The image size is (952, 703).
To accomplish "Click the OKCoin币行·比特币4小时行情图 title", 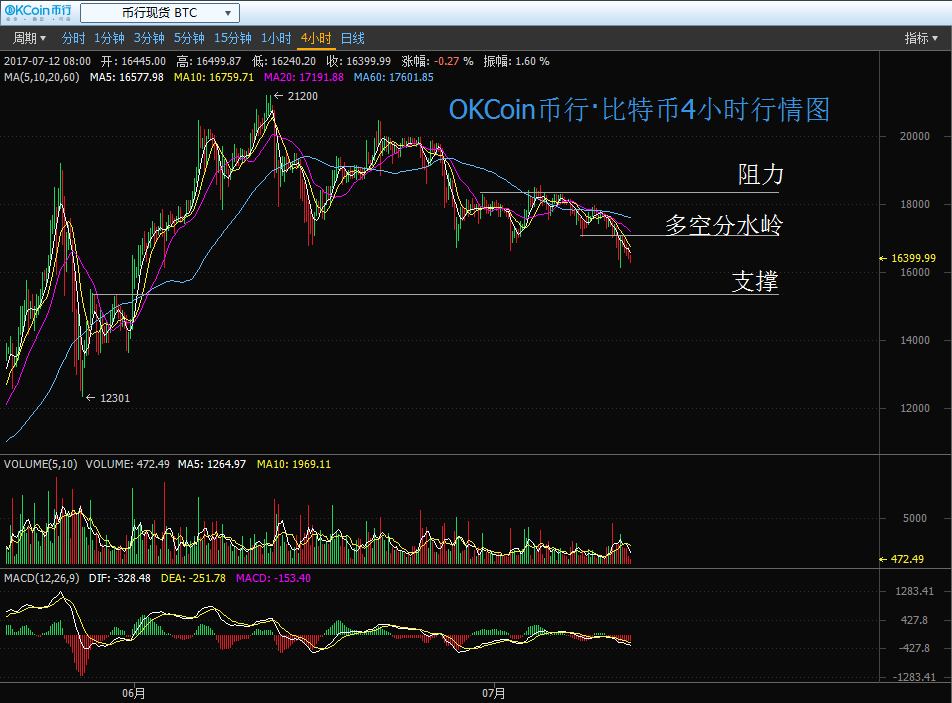I will click(x=639, y=110).
